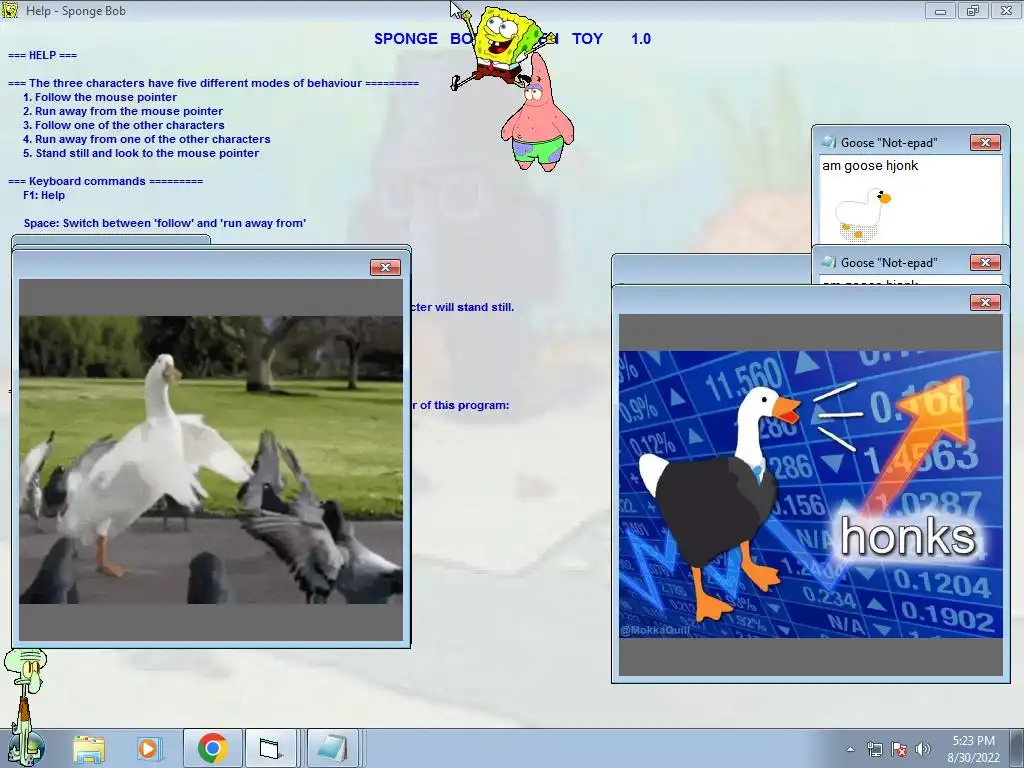
Task: Click the Sponge Bob icon in the title bar
Action: 10,10
